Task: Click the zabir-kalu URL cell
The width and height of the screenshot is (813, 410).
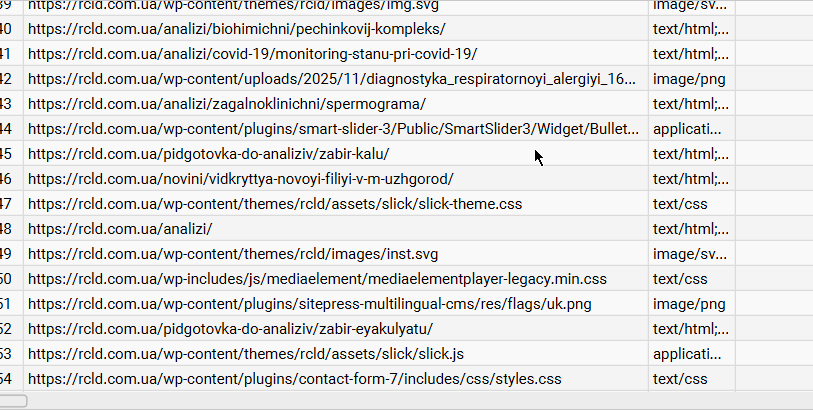Action: pos(208,154)
